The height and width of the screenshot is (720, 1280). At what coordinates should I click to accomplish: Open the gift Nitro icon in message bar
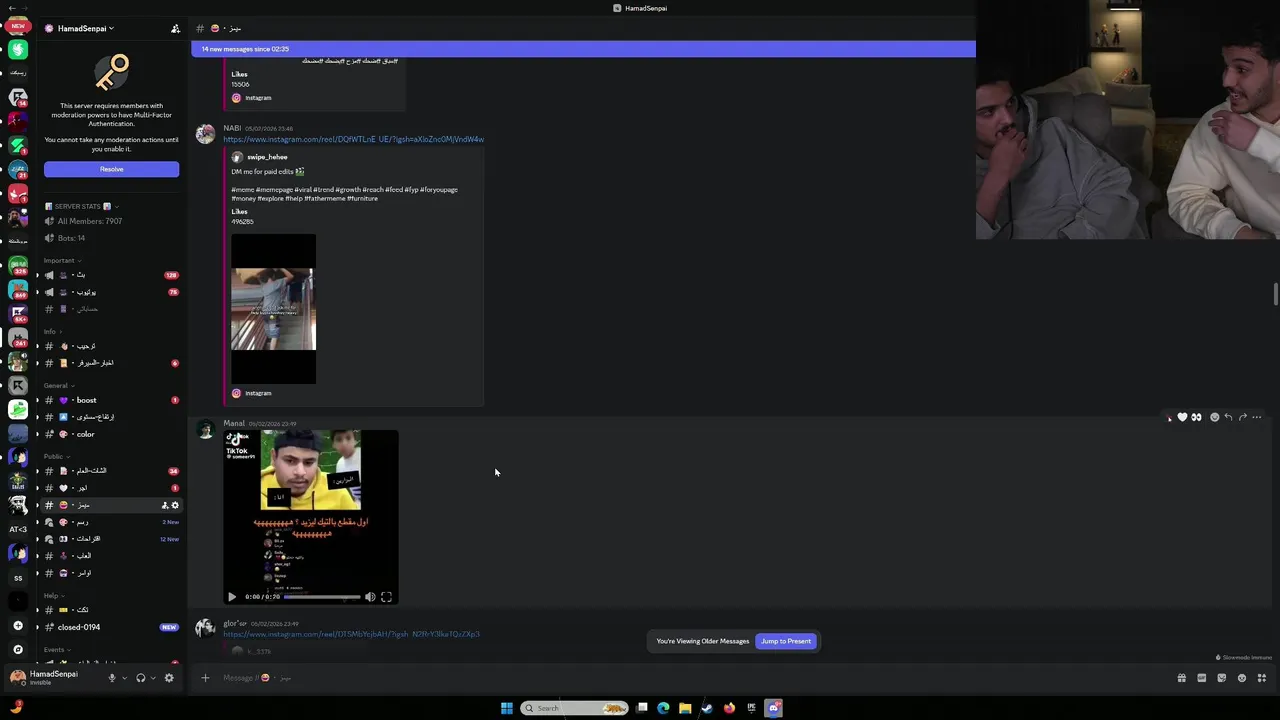coord(1181,678)
